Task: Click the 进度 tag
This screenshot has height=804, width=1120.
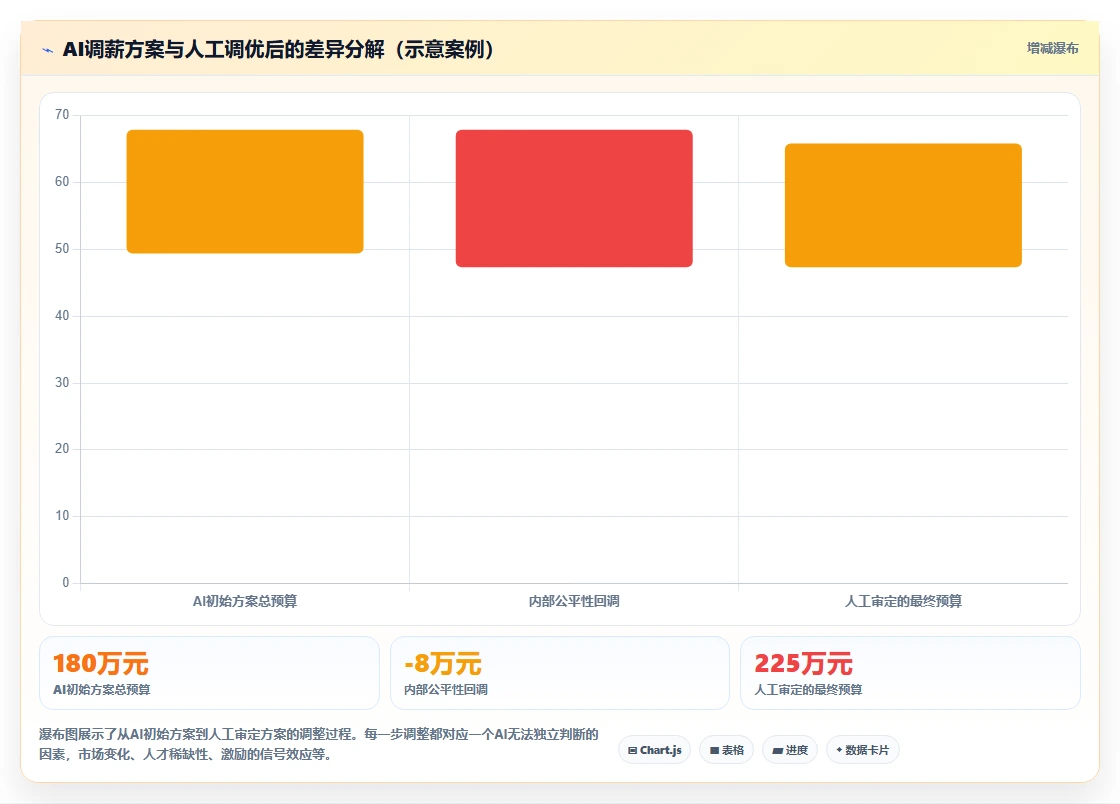Action: (790, 750)
